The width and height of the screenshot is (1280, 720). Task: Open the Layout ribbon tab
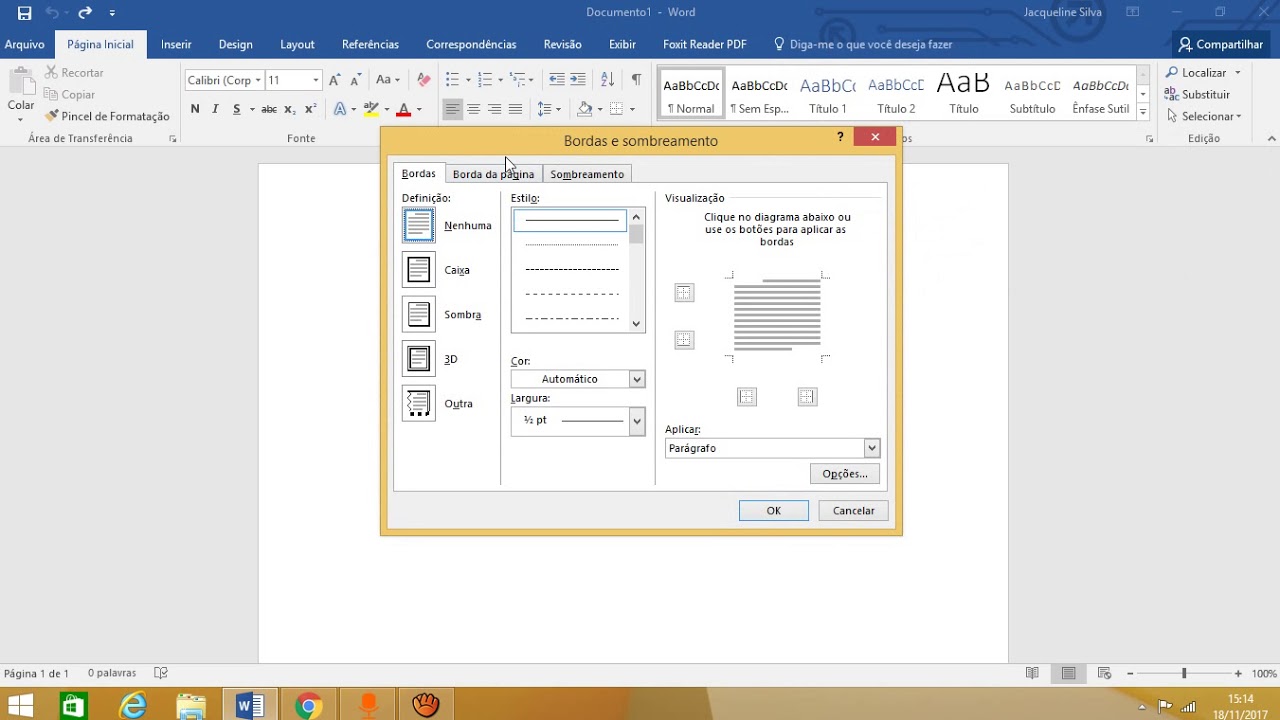[297, 44]
